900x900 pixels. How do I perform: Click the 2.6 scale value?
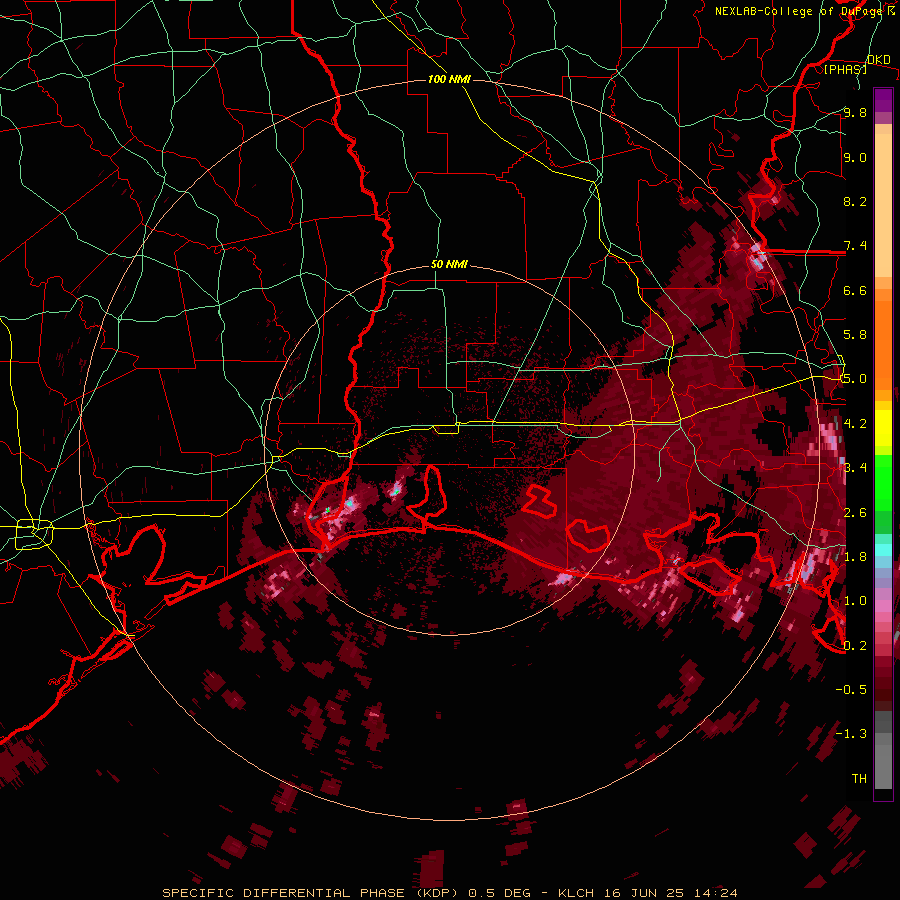855,512
